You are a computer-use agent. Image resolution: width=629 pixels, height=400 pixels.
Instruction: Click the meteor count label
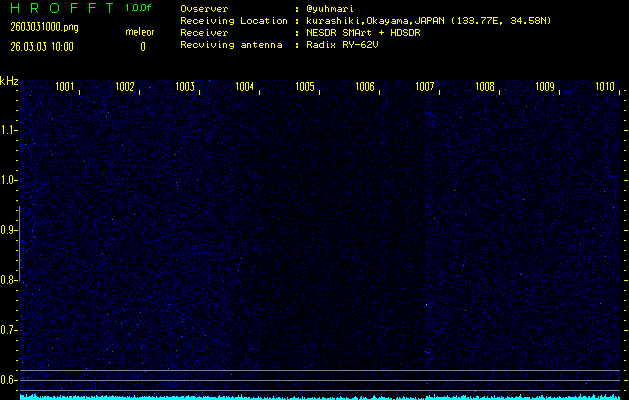click(139, 31)
